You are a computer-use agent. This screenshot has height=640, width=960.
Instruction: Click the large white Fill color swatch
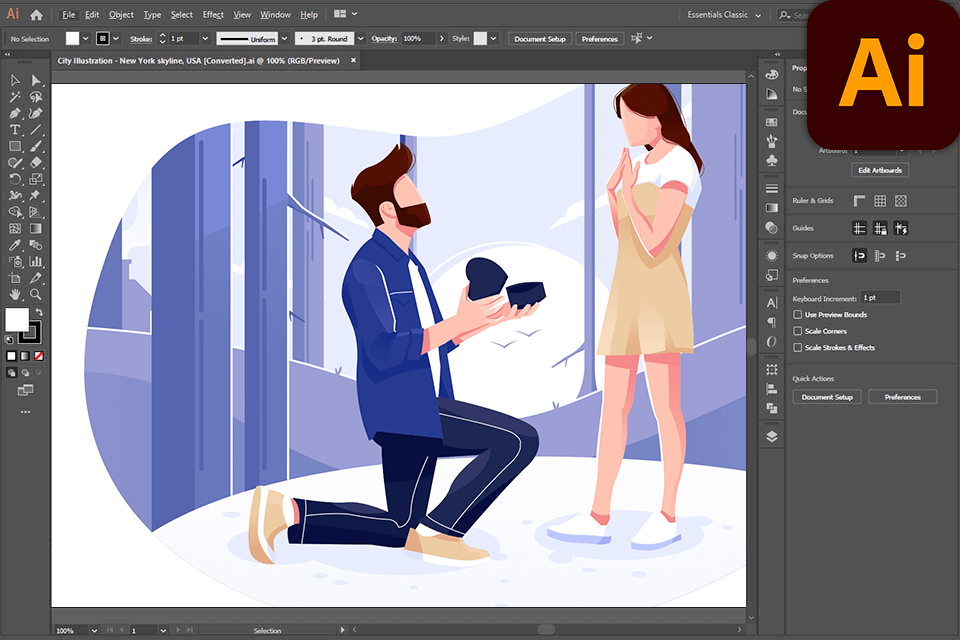pyautogui.click(x=17, y=319)
